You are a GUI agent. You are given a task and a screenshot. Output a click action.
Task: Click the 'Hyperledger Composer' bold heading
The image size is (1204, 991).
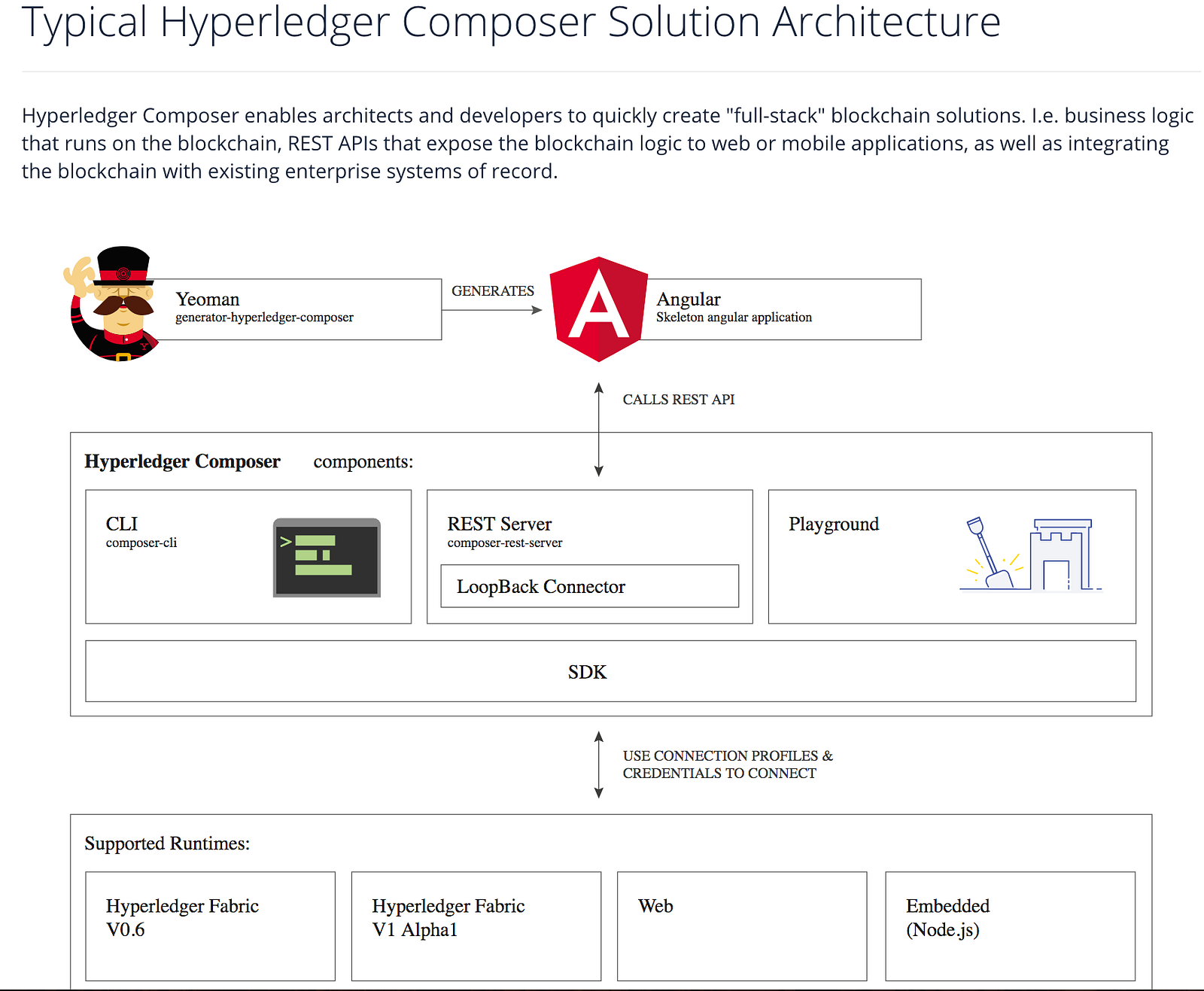182,461
